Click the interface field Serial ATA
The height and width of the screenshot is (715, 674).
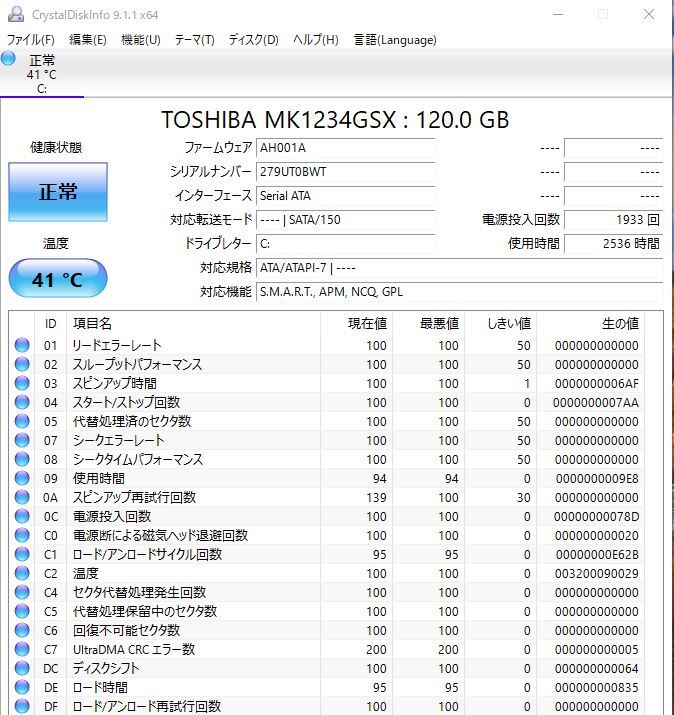click(345, 196)
